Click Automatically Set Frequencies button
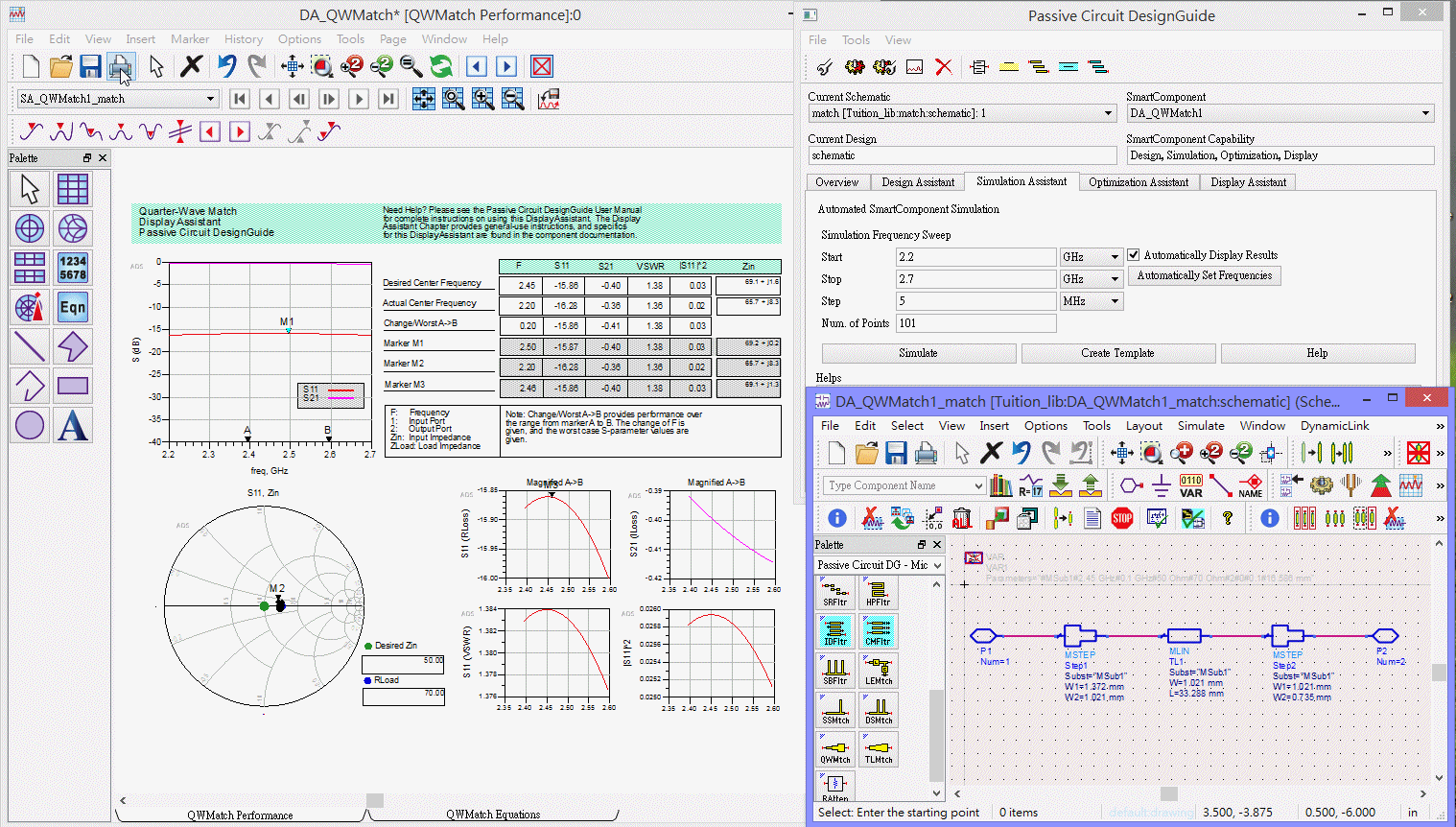 click(x=1205, y=275)
